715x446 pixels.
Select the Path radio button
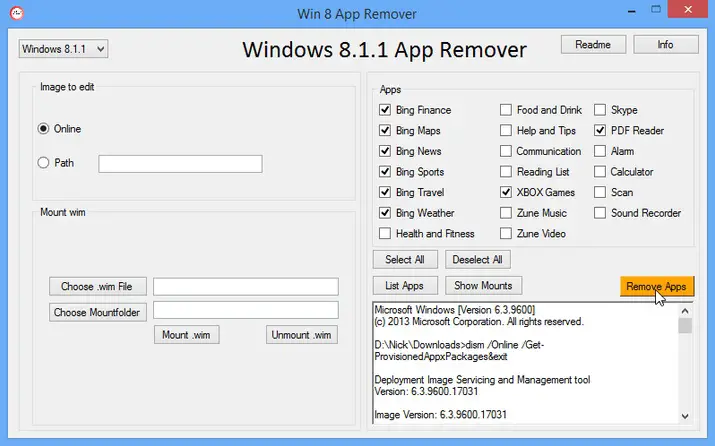pyautogui.click(x=43, y=163)
